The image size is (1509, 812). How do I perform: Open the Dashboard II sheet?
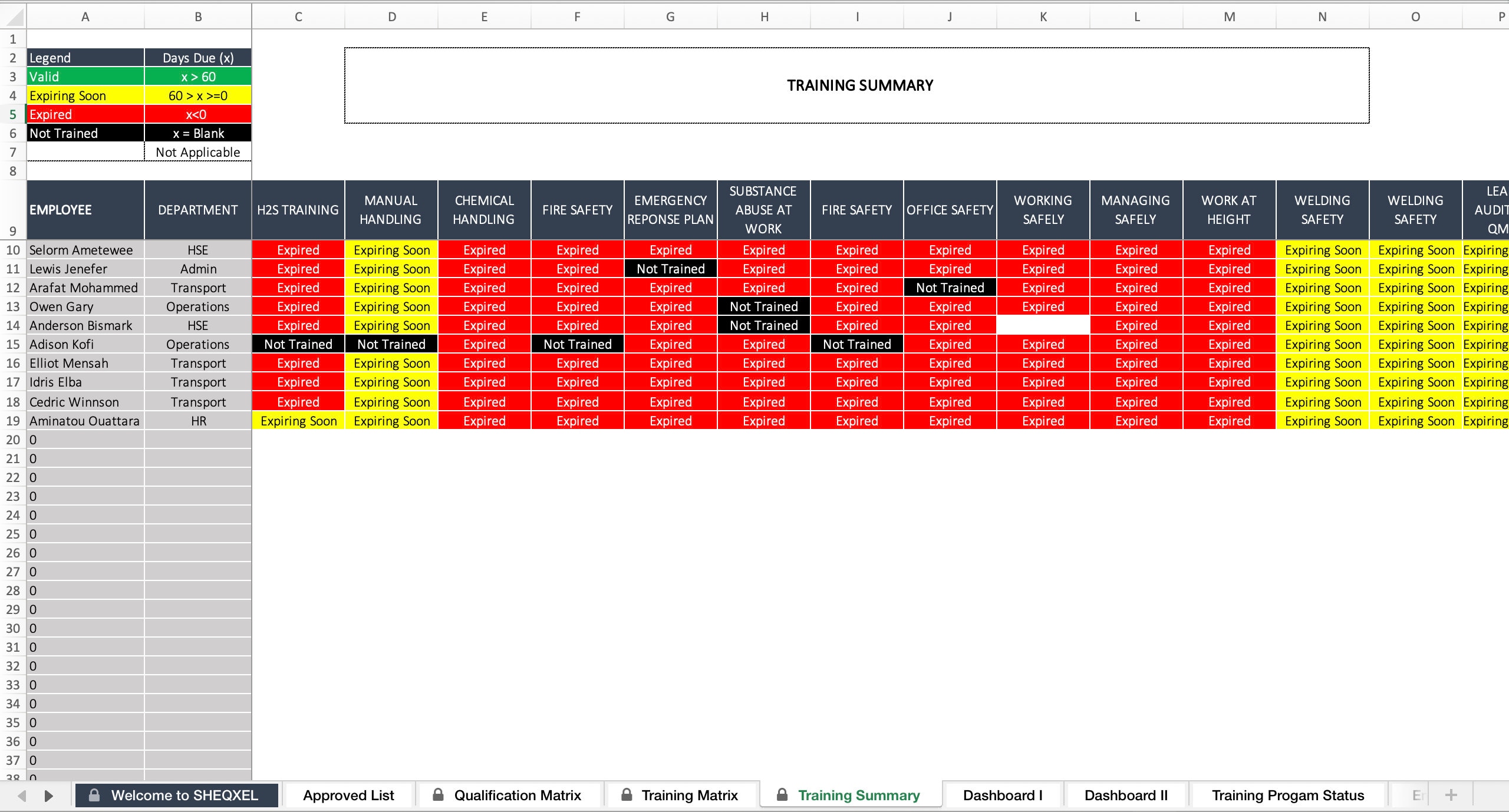click(1125, 795)
